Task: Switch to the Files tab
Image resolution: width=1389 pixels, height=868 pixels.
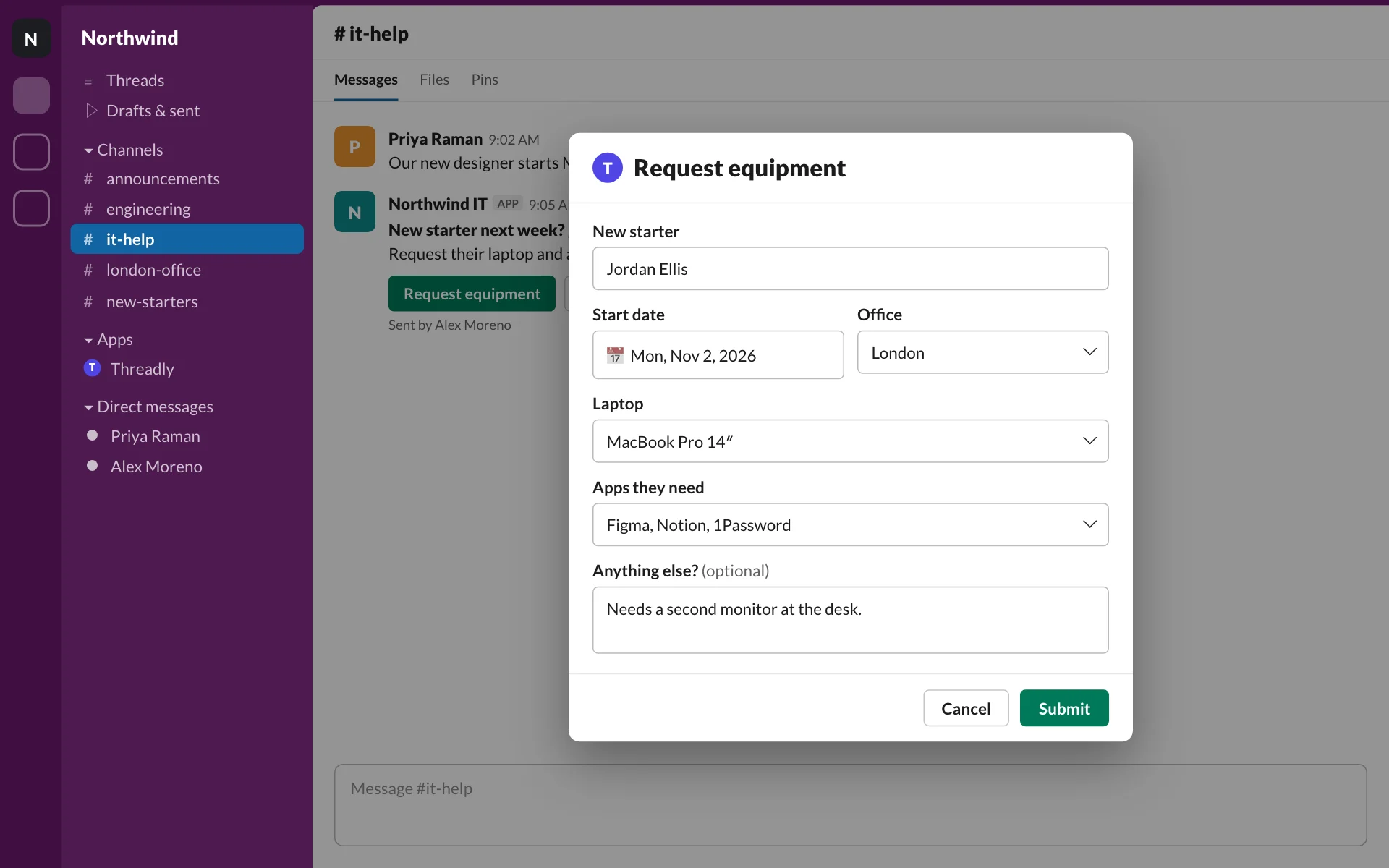Action: coord(434,80)
